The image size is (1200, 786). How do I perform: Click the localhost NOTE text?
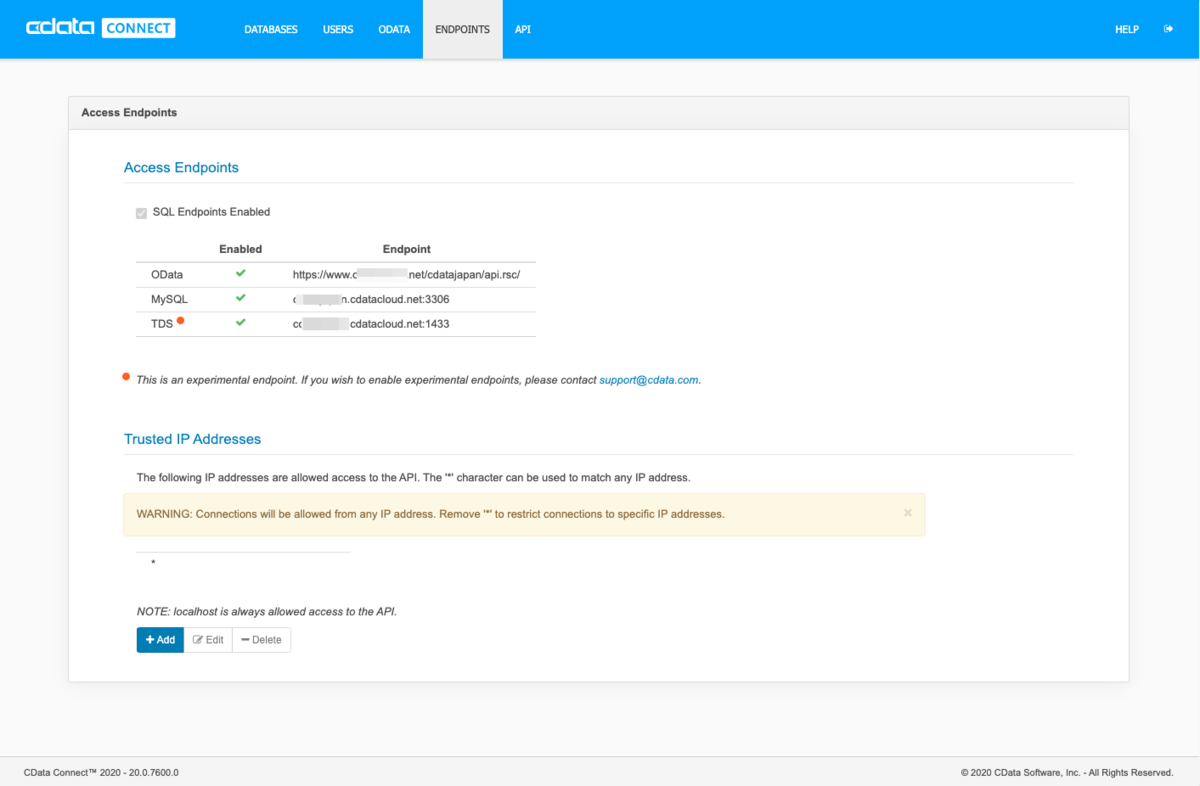(267, 611)
